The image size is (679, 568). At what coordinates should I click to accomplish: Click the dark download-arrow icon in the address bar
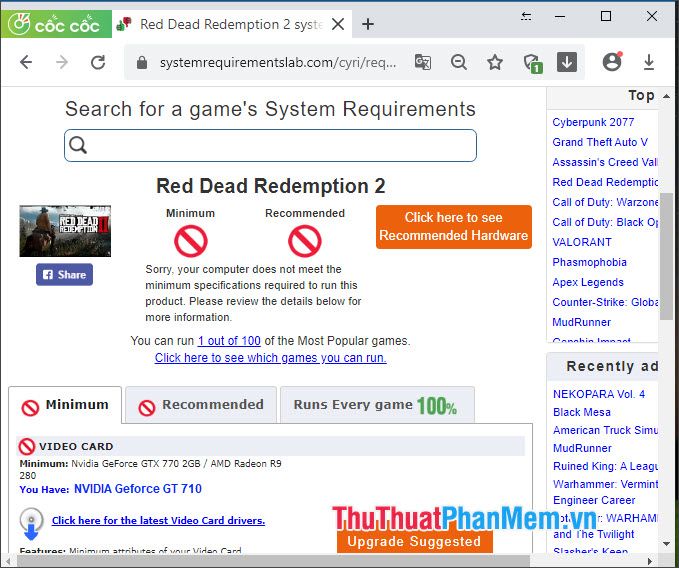click(x=566, y=62)
